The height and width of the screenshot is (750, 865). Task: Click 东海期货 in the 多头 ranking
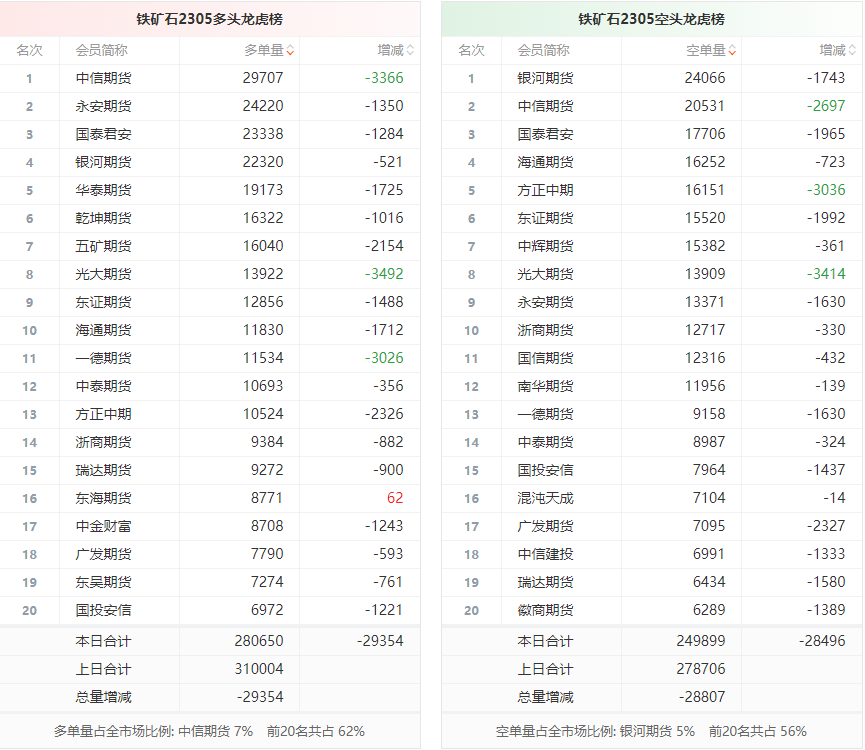click(x=103, y=498)
